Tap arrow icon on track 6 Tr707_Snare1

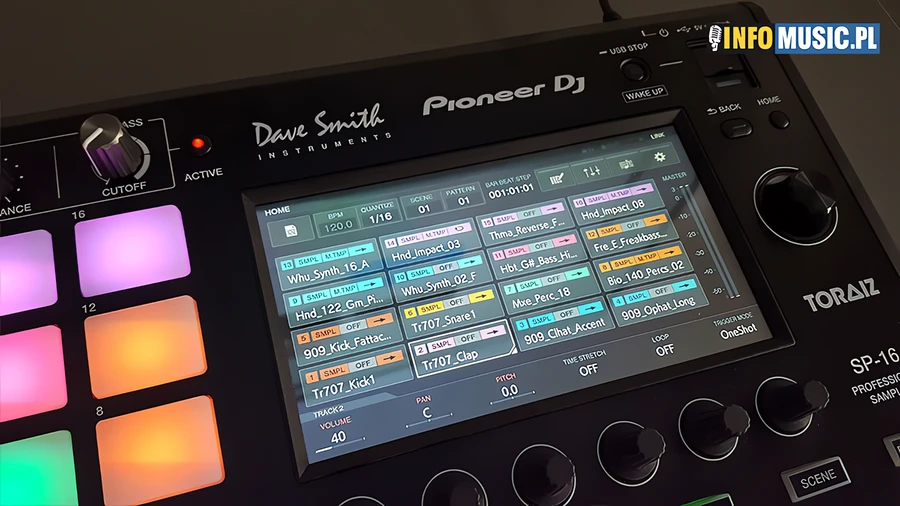[x=481, y=297]
